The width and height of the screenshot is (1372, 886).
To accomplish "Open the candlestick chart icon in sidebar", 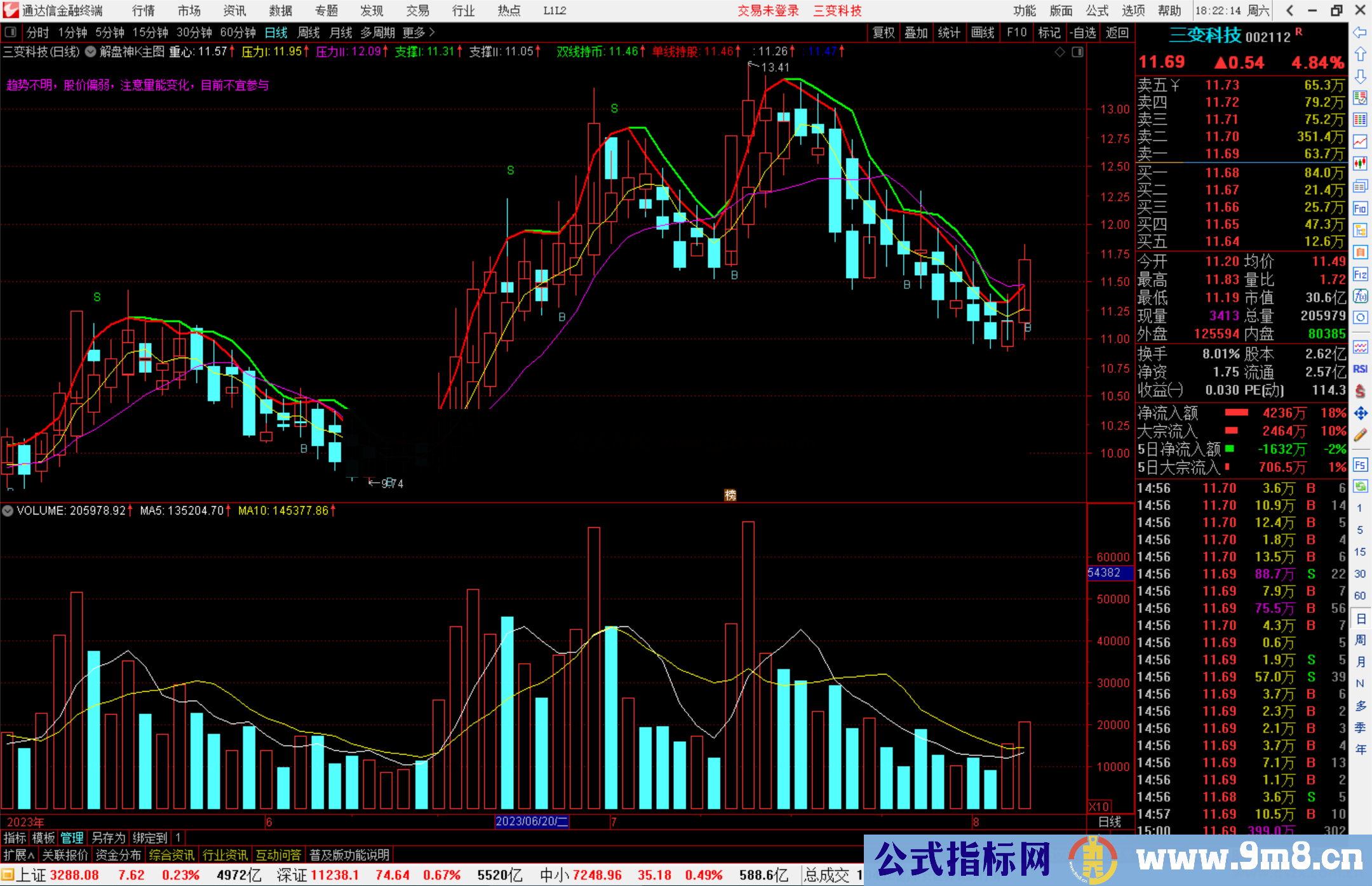I will [x=1360, y=164].
